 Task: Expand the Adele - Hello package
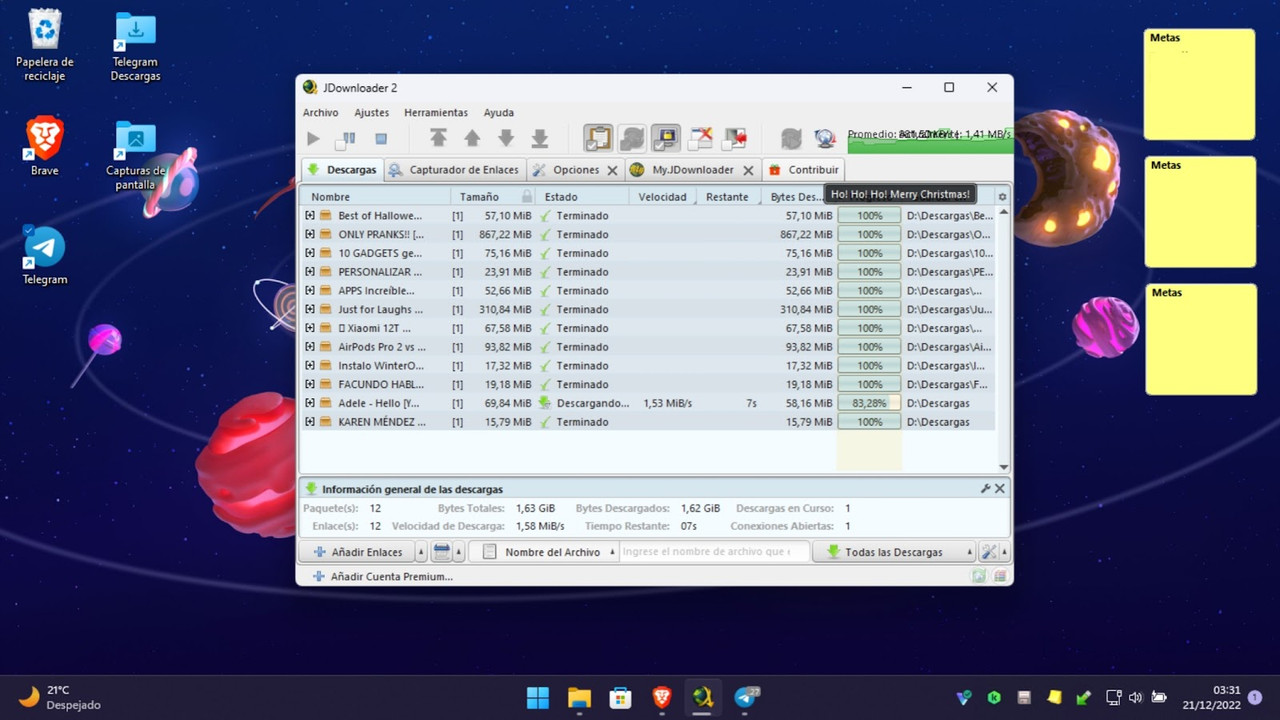[x=310, y=403]
